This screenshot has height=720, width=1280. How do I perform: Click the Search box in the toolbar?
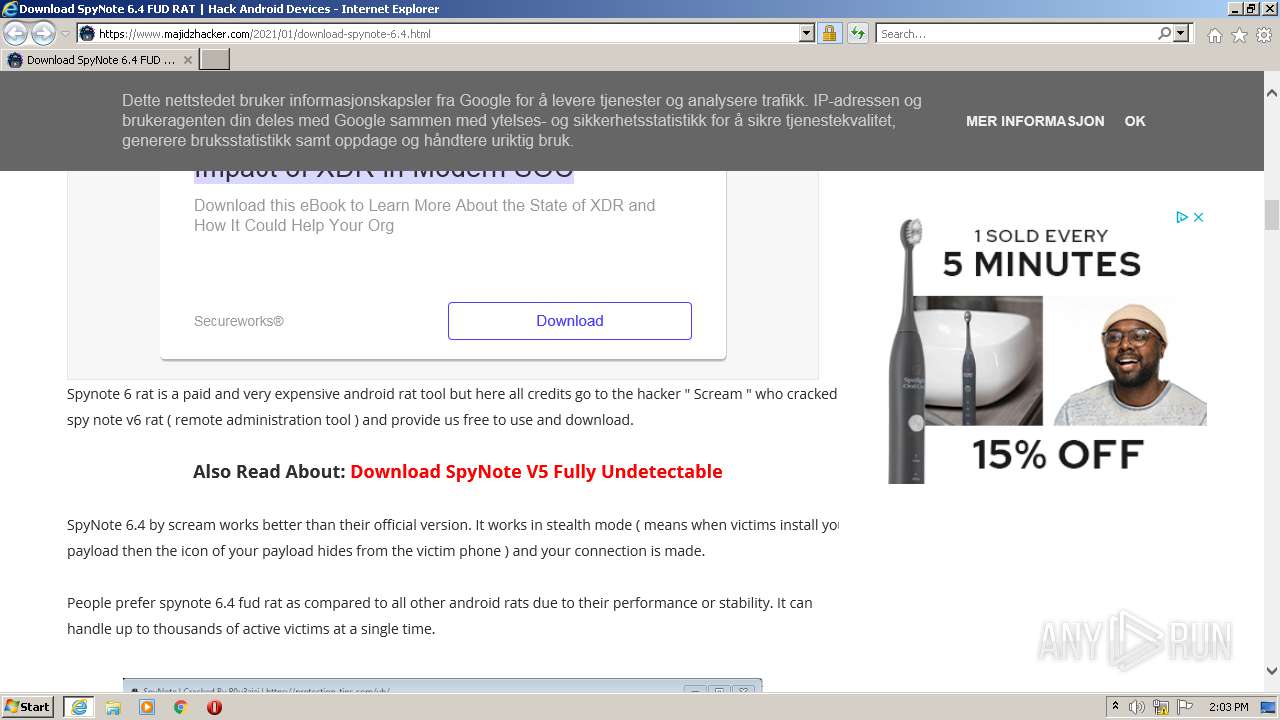(1016, 34)
